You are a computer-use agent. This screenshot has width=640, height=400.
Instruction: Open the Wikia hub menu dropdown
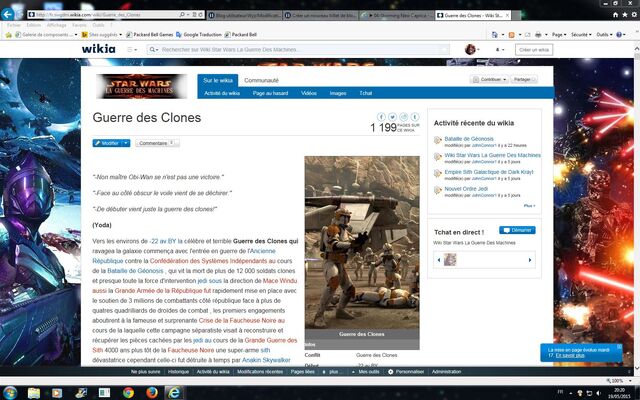(x=132, y=49)
